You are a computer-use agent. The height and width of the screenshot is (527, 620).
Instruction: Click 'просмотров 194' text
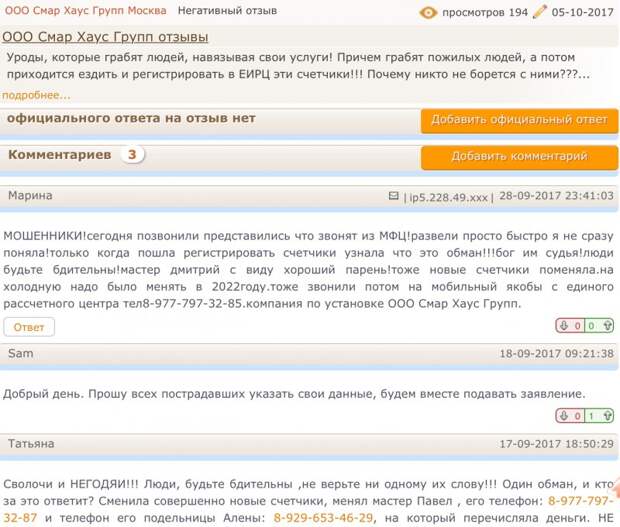[485, 13]
